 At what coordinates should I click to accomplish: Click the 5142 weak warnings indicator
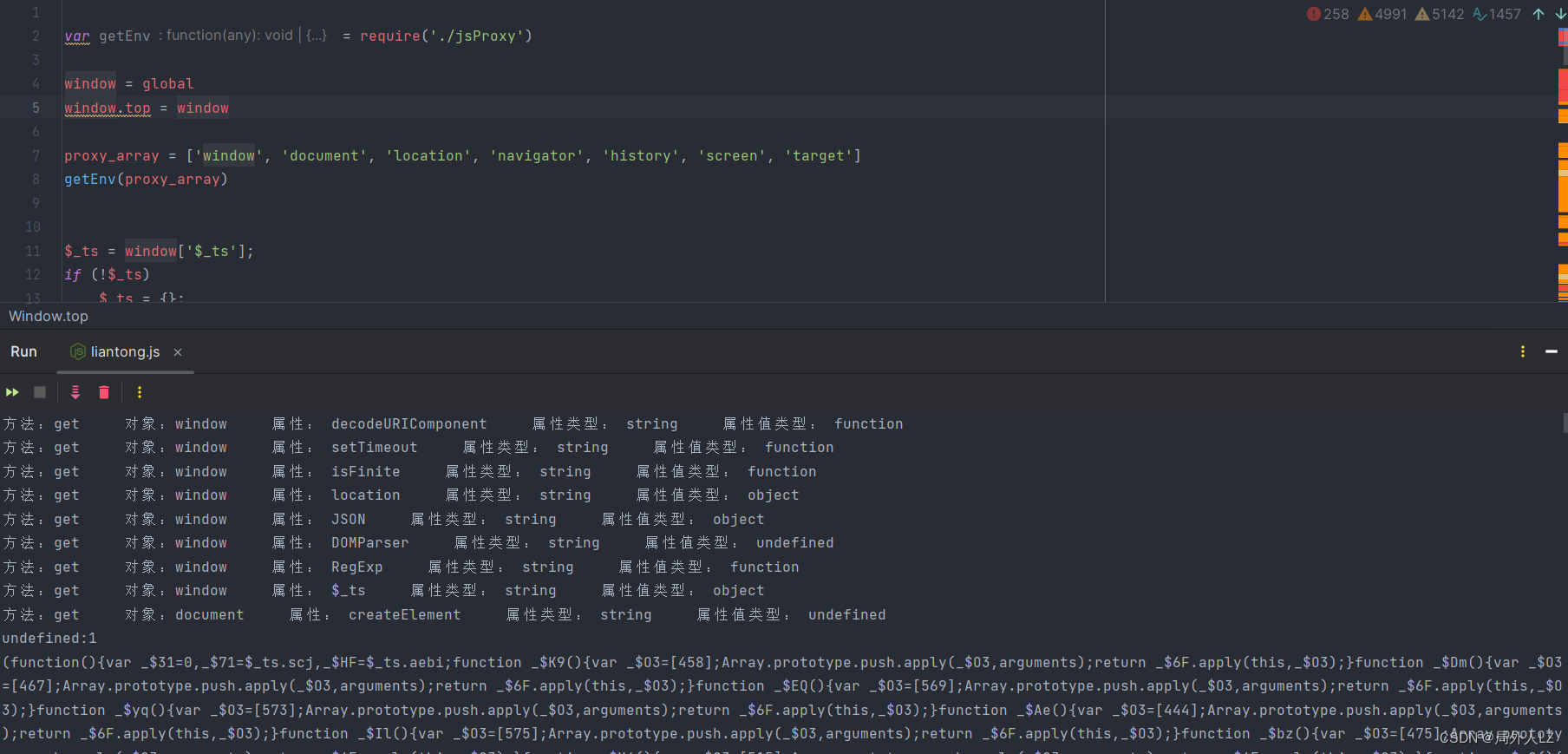[1440, 14]
